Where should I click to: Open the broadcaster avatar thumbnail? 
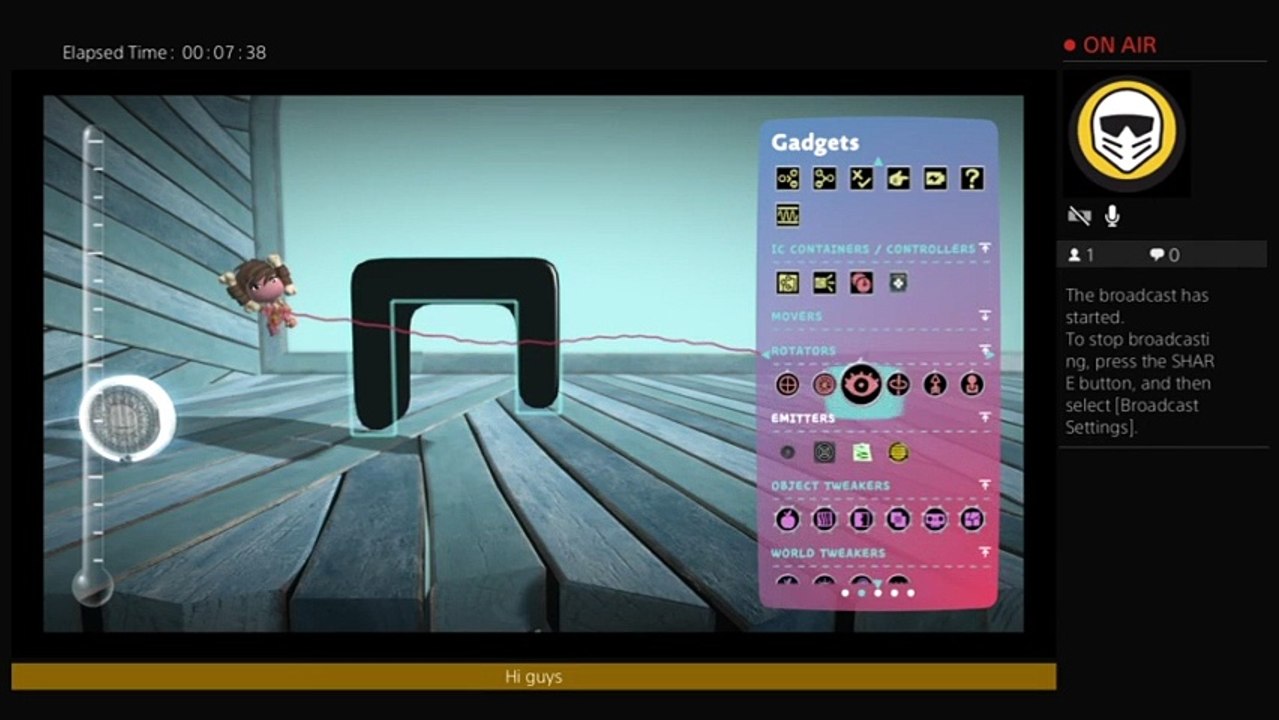click(1127, 133)
